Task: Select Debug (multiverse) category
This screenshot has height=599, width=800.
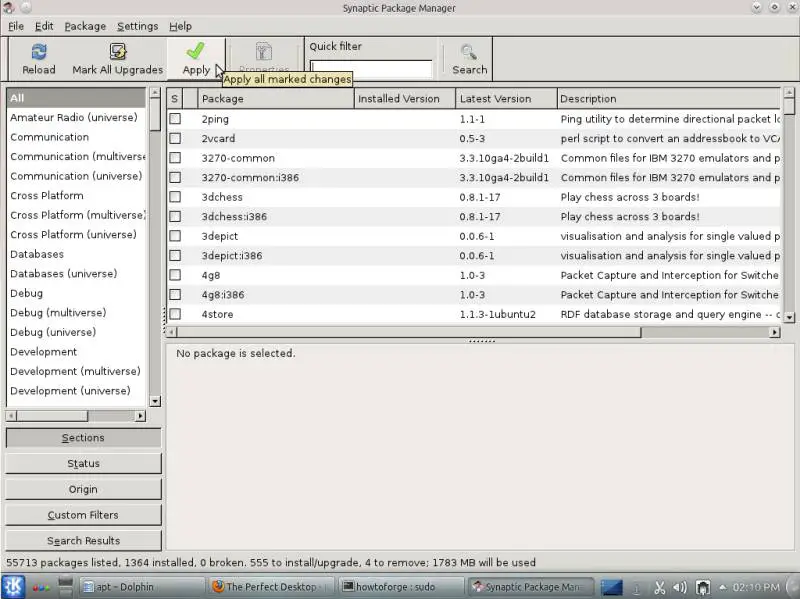Action: tap(76, 313)
